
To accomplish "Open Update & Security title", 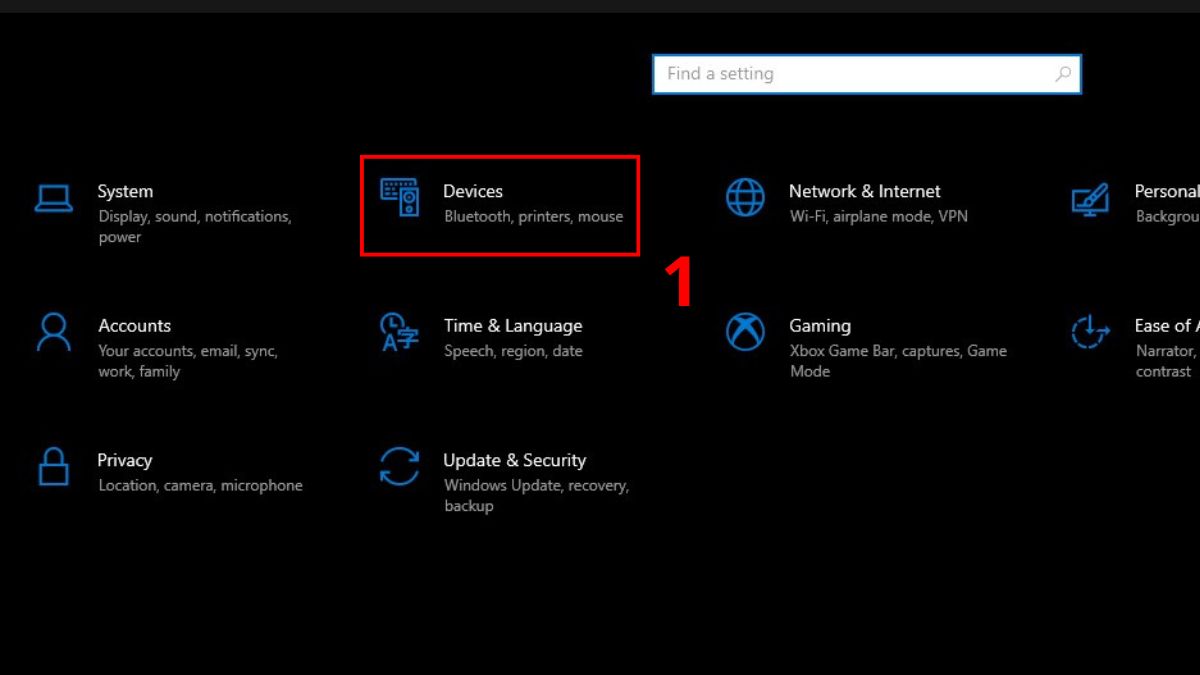I will coord(514,460).
